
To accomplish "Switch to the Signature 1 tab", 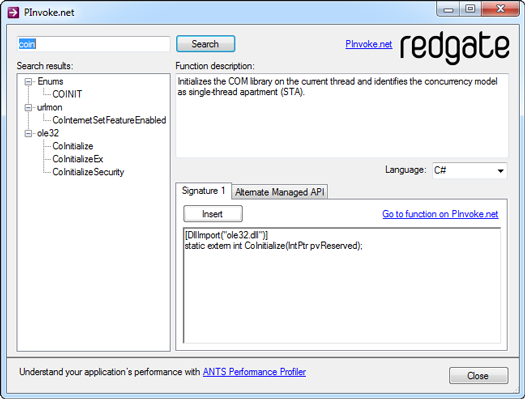I will (203, 191).
